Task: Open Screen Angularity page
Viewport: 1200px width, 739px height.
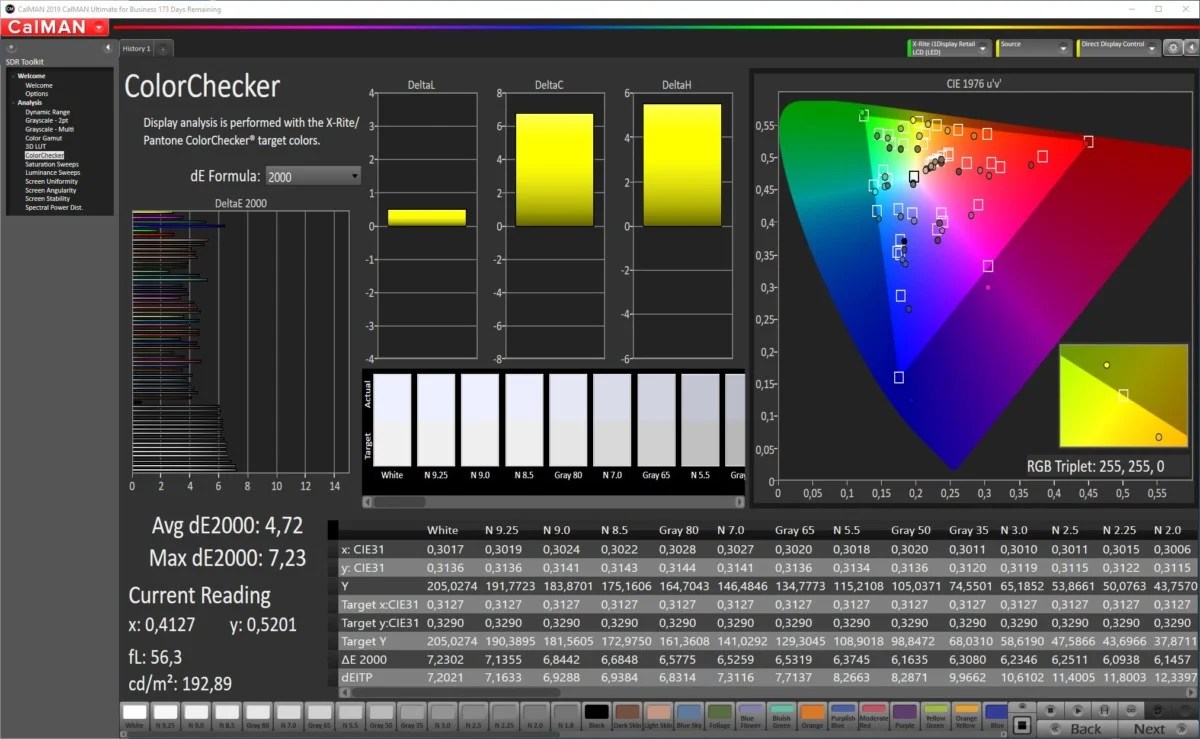Action: pyautogui.click(x=51, y=190)
